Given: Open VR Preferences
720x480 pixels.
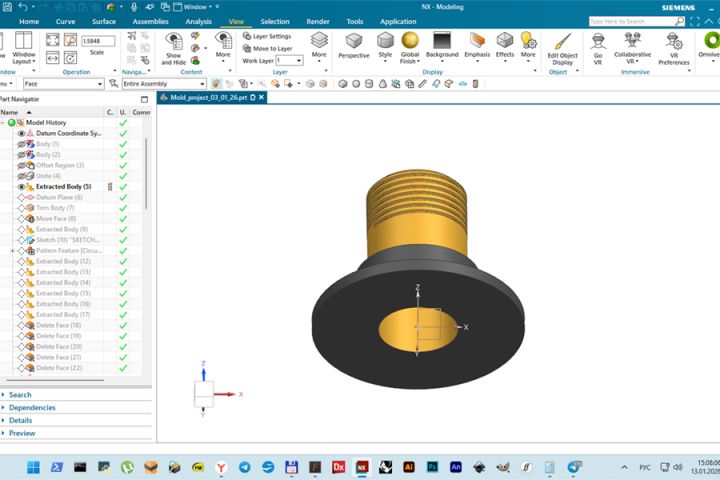Looking at the screenshot, I should pyautogui.click(x=673, y=41).
